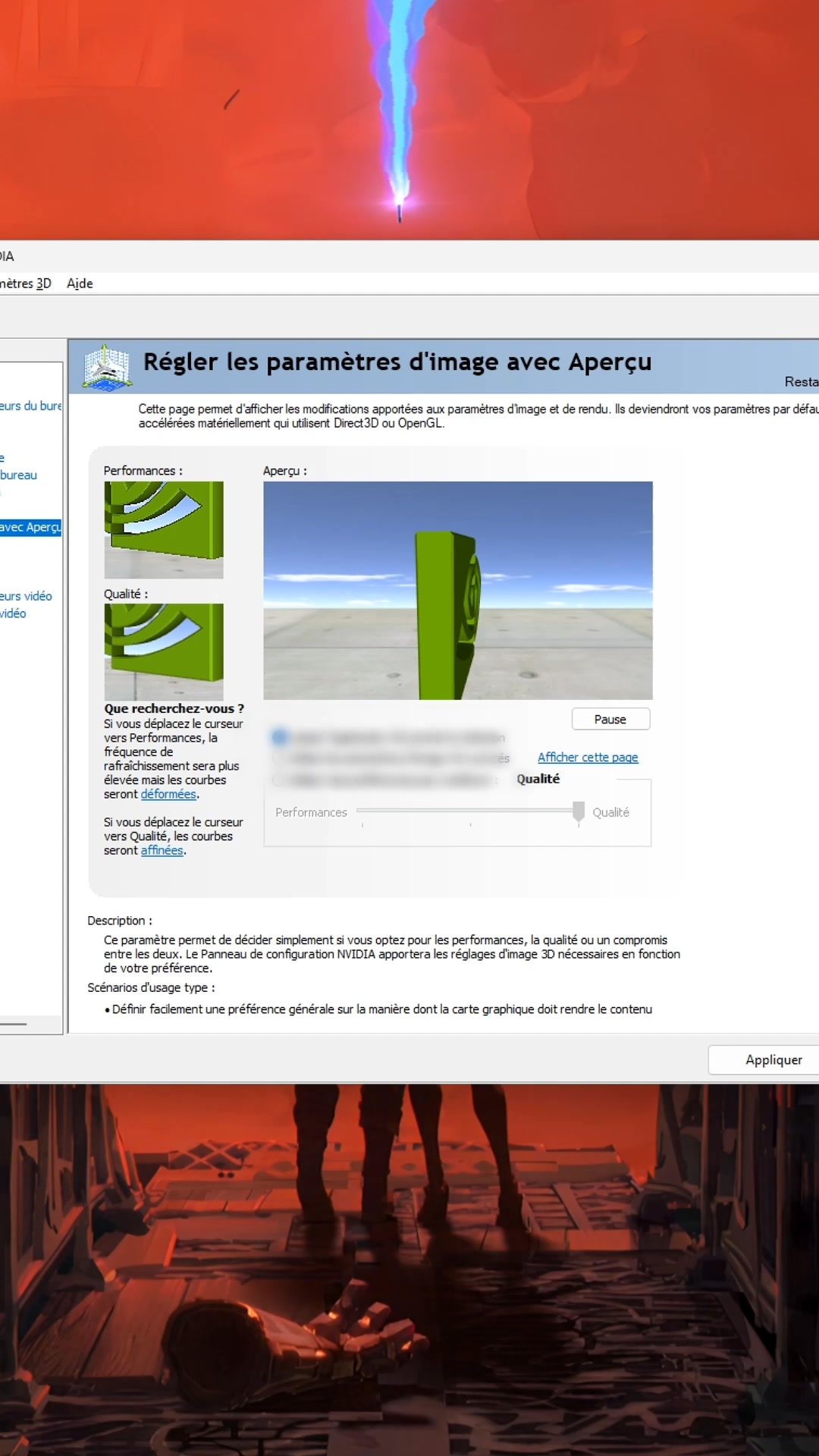
Task: Follow the 'déformées' hyperlink
Action: 168,794
